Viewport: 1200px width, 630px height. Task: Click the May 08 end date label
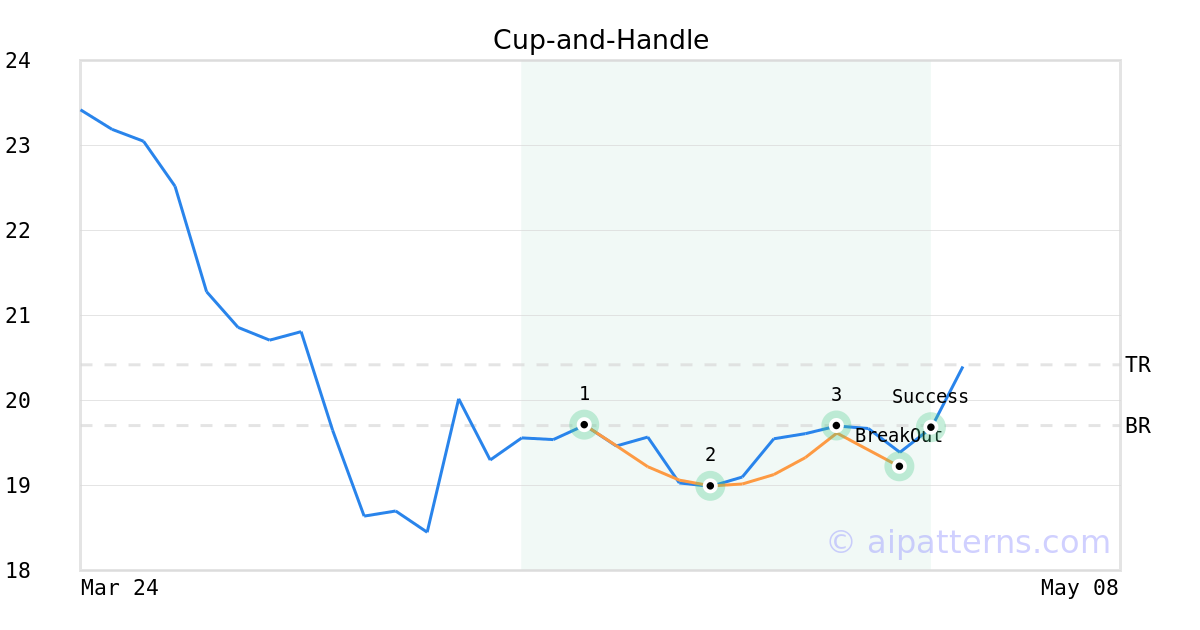click(x=1079, y=588)
